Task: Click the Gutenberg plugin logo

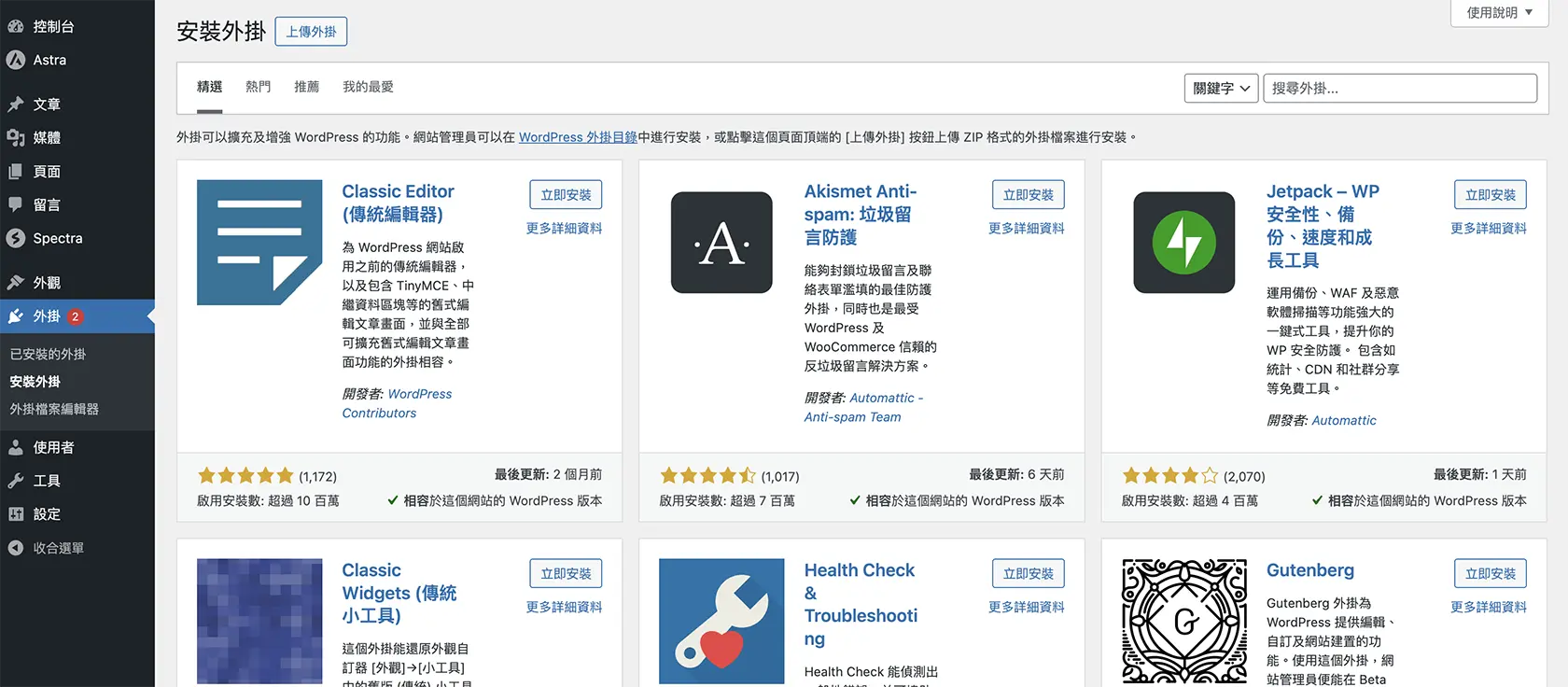Action: click(1184, 622)
